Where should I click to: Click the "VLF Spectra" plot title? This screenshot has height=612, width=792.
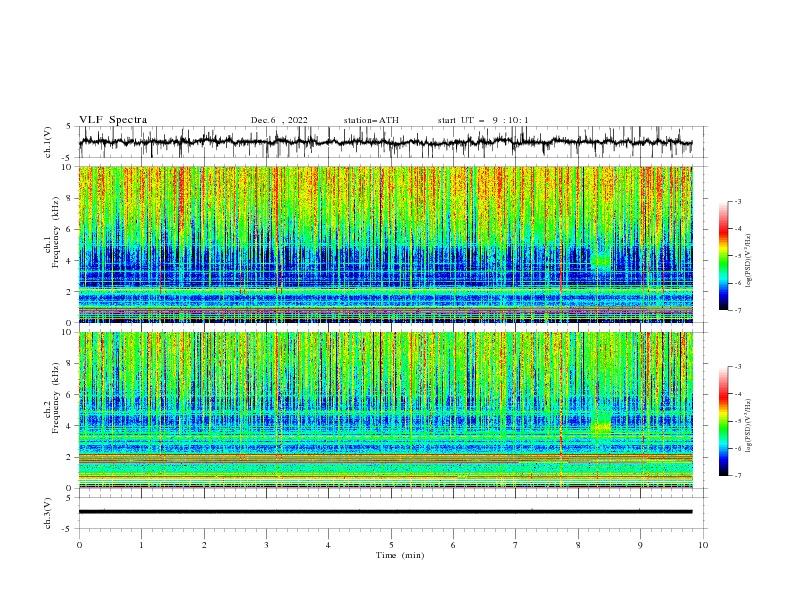113,120
